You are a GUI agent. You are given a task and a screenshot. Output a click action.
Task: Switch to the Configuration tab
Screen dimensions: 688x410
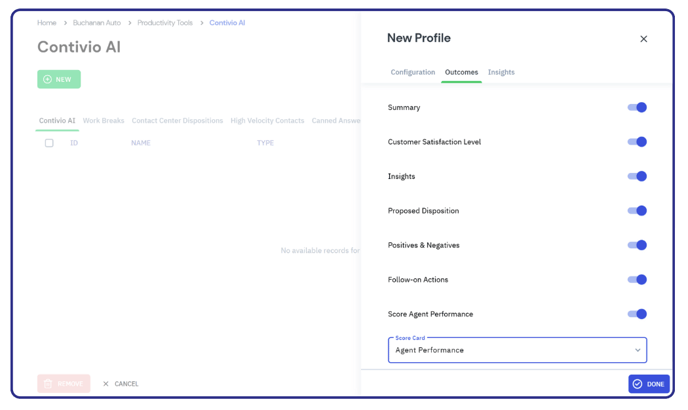pyautogui.click(x=413, y=72)
